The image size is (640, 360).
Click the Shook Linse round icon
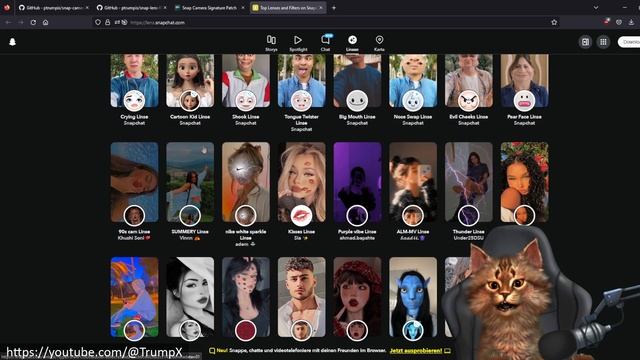coord(246,100)
